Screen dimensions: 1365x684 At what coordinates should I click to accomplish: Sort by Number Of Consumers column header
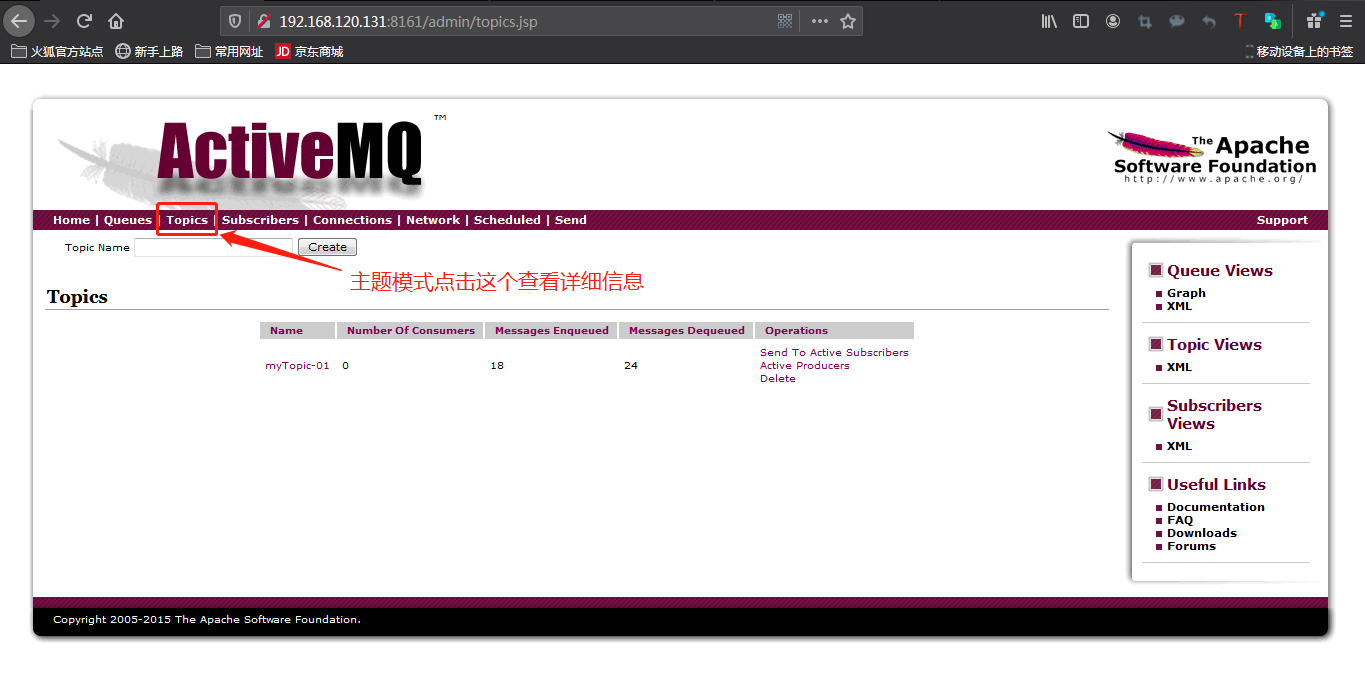pos(411,330)
